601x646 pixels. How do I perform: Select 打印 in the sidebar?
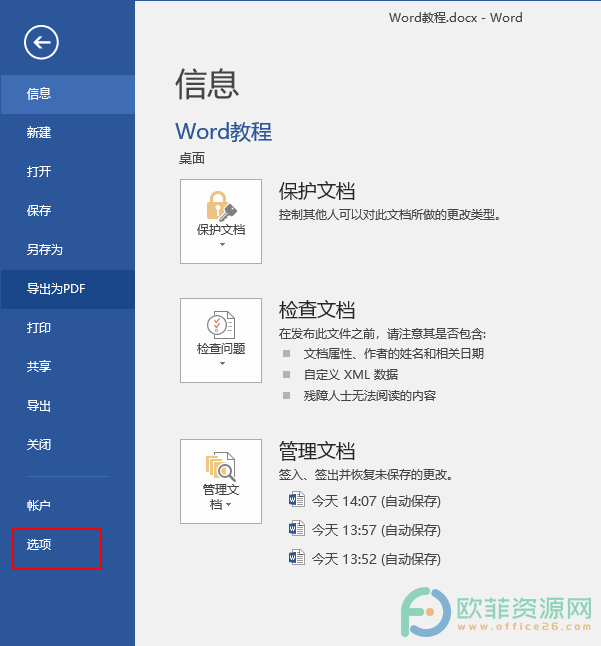[68, 328]
